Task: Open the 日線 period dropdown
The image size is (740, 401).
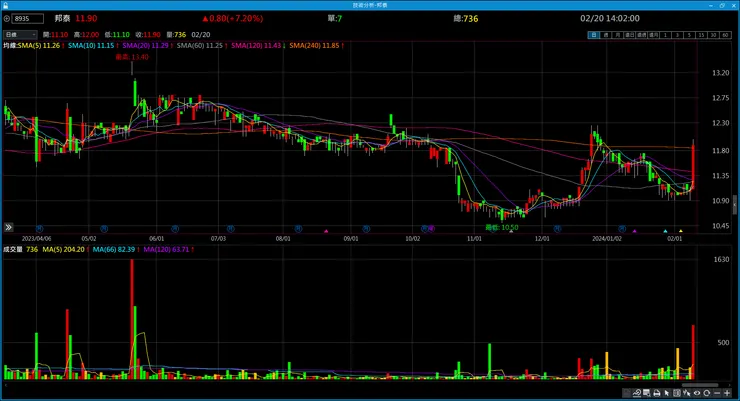Action: pyautogui.click(x=20, y=34)
